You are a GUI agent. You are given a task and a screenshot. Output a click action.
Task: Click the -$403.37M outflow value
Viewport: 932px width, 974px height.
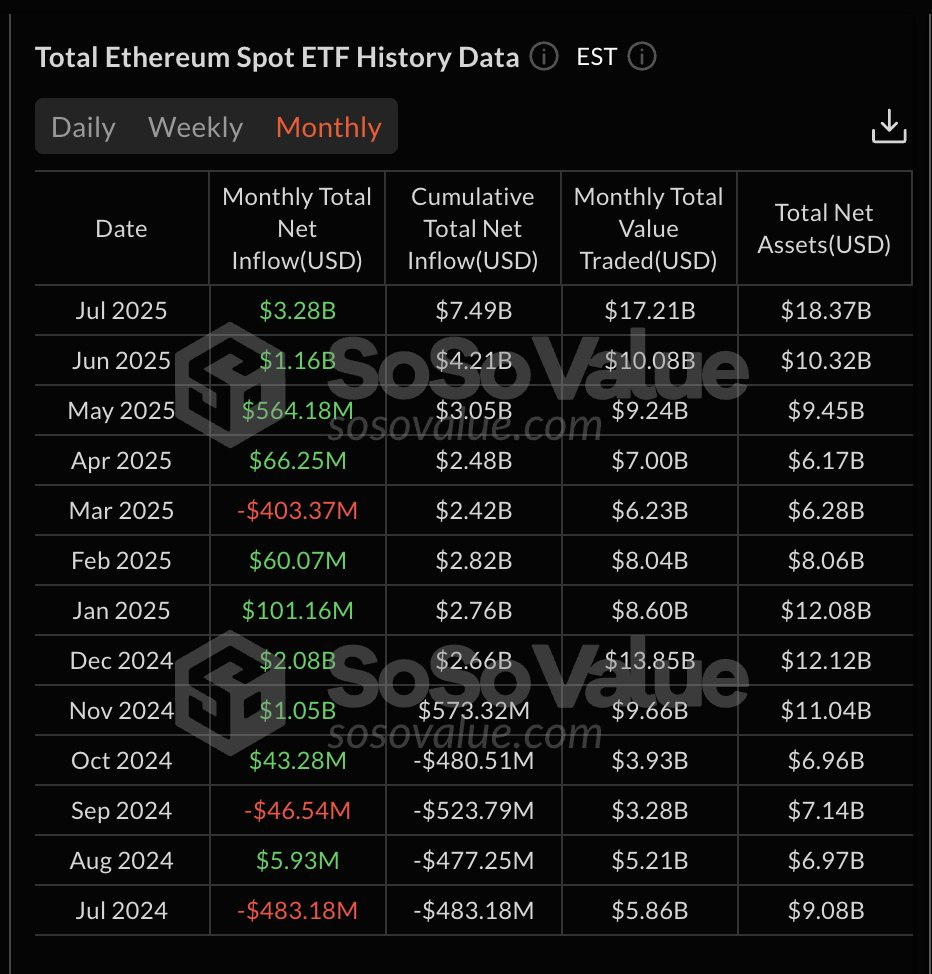[x=297, y=510]
